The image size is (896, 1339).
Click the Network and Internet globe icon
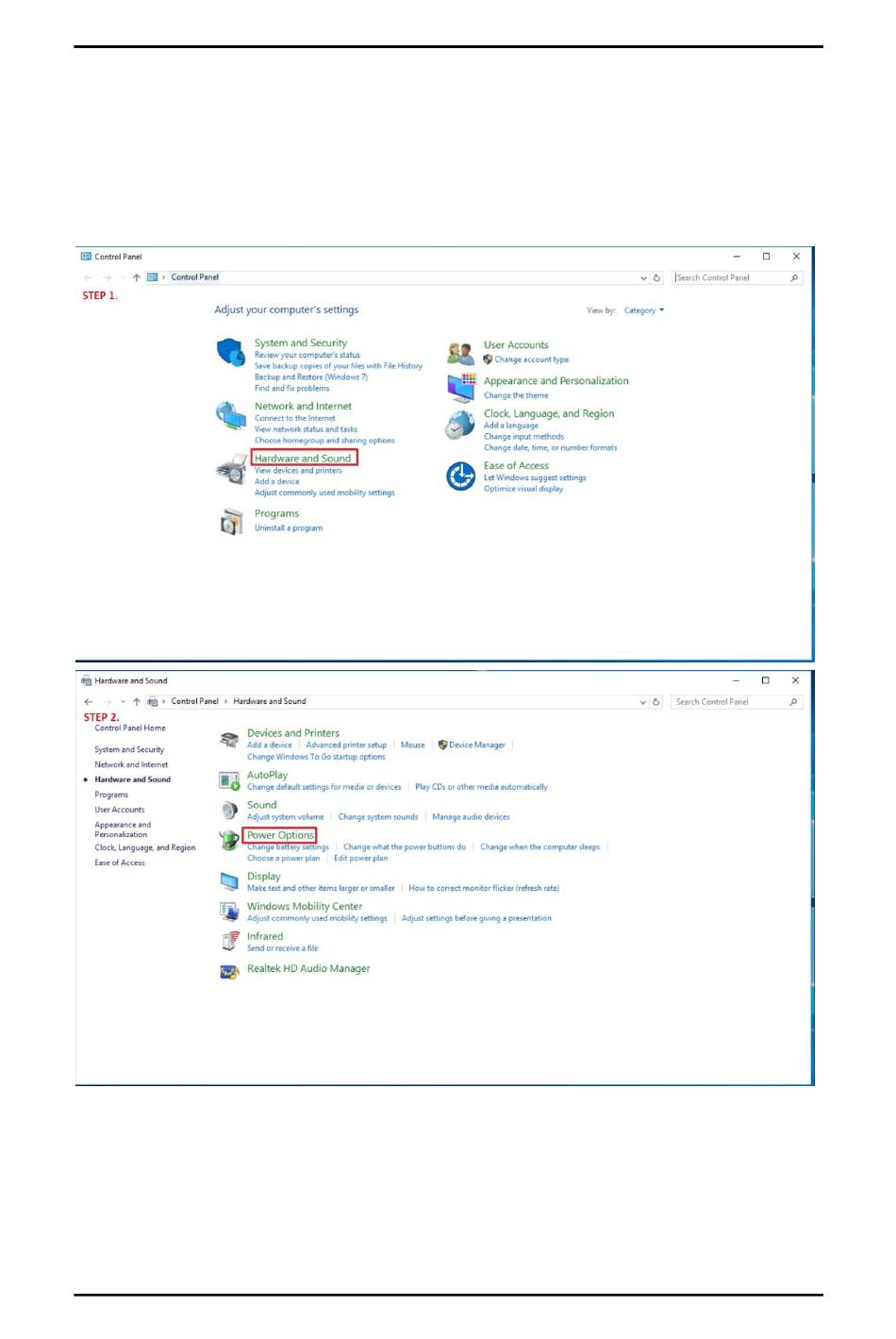tap(231, 415)
